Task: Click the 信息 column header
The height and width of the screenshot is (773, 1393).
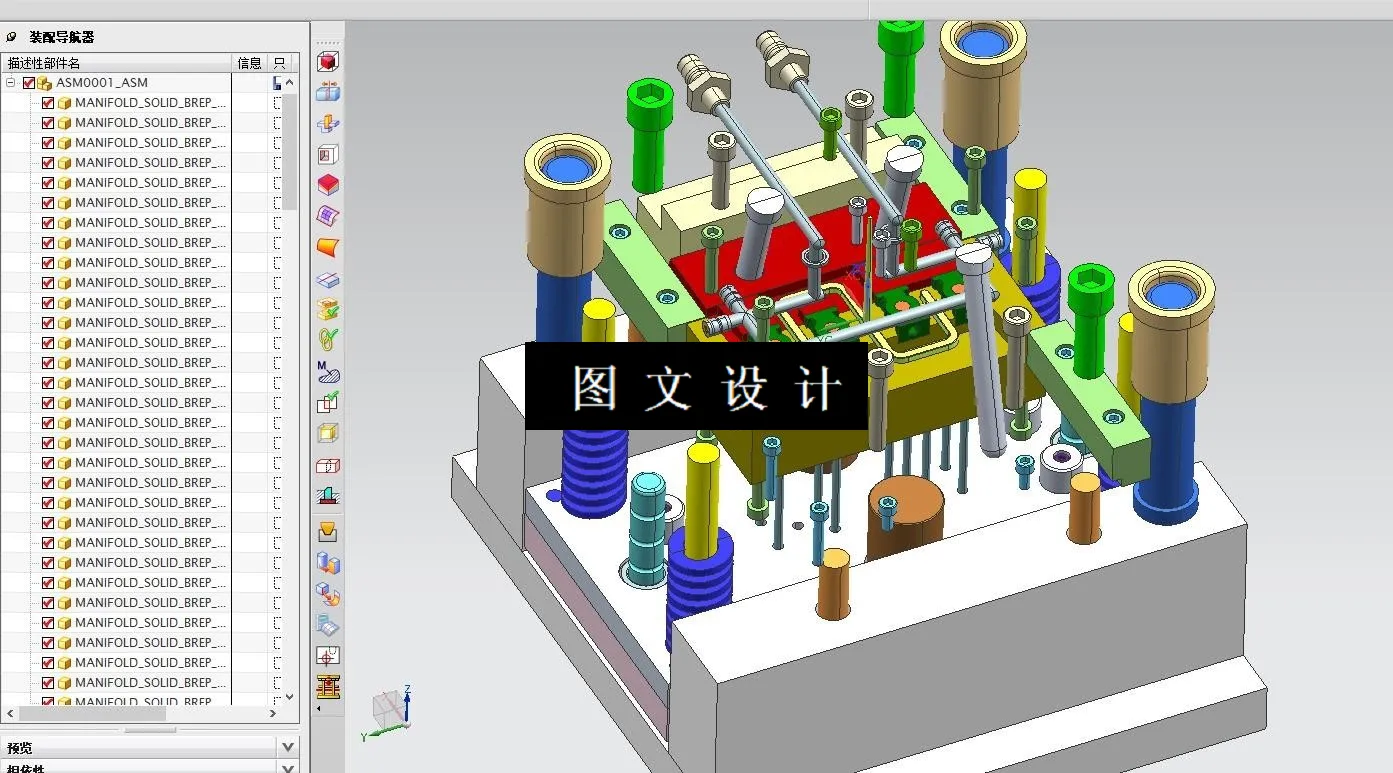Action: click(x=248, y=62)
